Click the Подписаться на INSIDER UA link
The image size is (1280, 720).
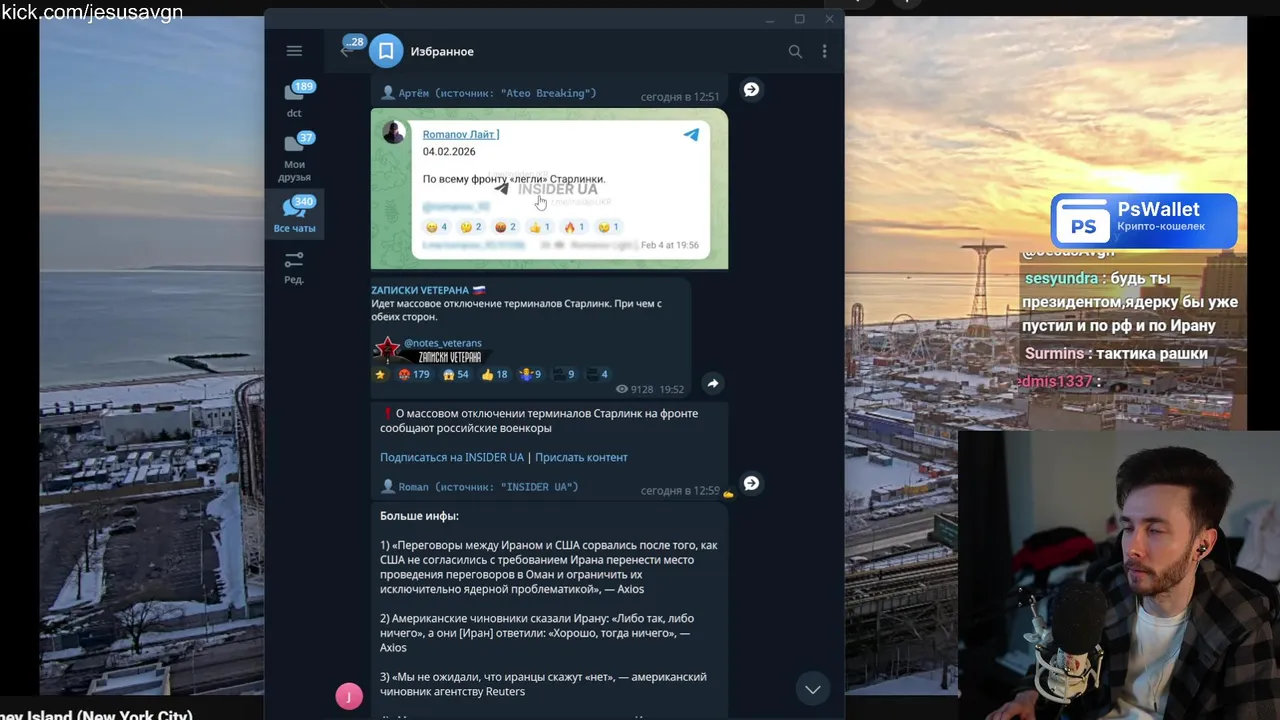(x=452, y=457)
